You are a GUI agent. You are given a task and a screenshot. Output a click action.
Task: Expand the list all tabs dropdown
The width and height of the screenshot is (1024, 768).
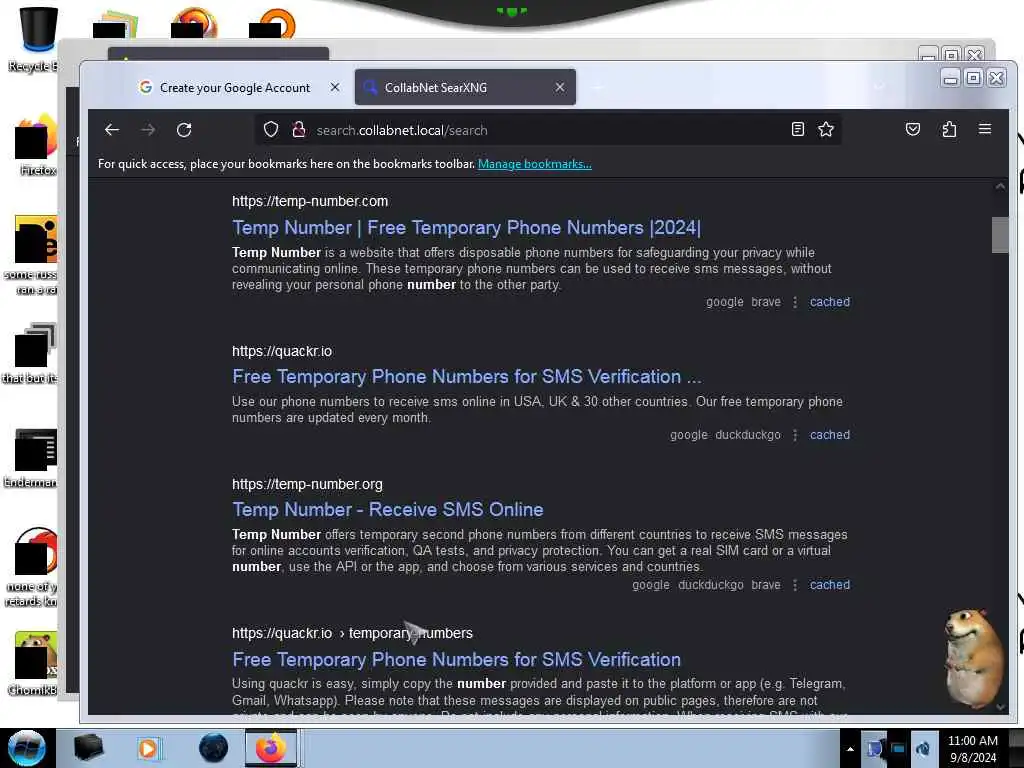(x=880, y=87)
